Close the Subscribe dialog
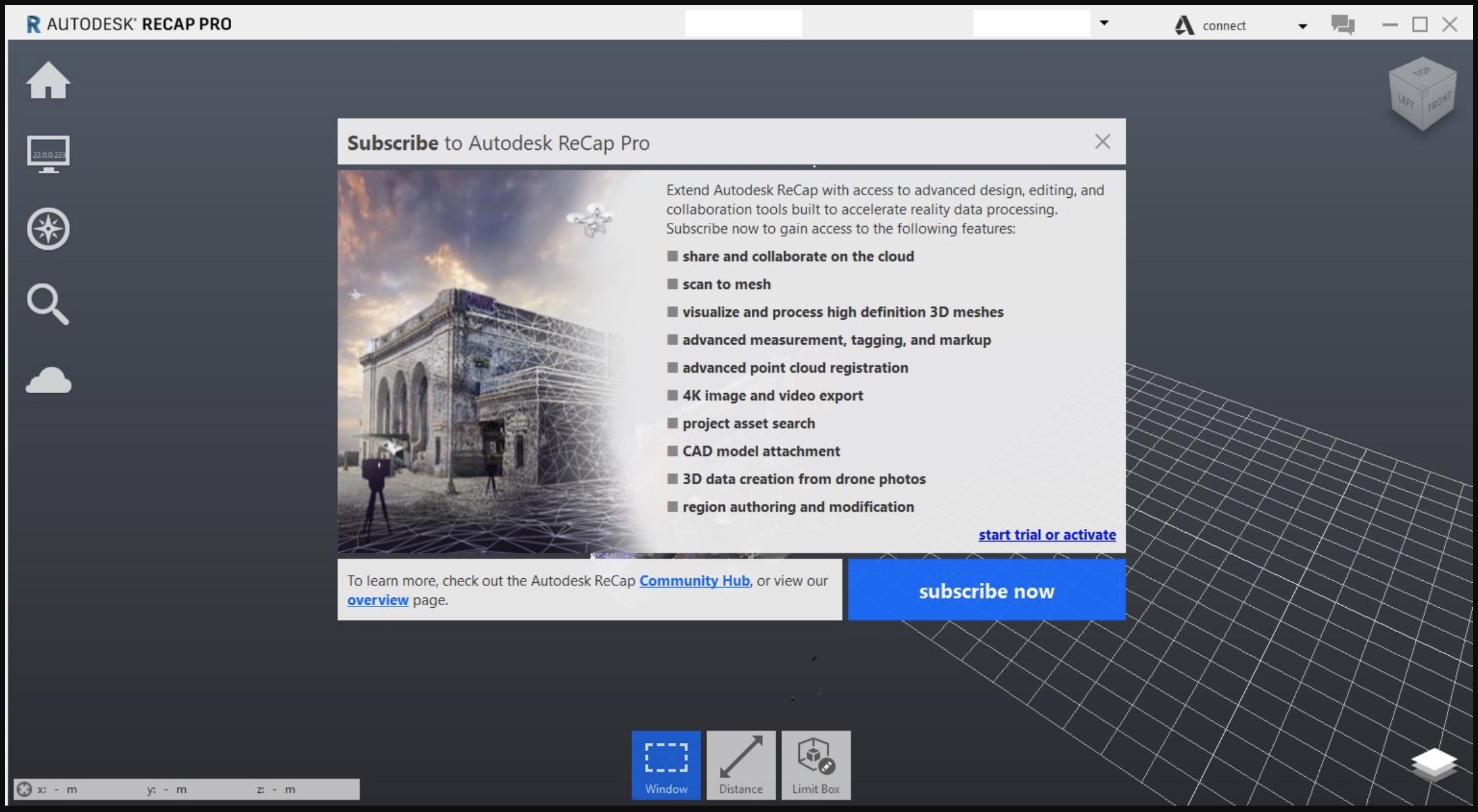This screenshot has height=812, width=1478. tap(1102, 142)
